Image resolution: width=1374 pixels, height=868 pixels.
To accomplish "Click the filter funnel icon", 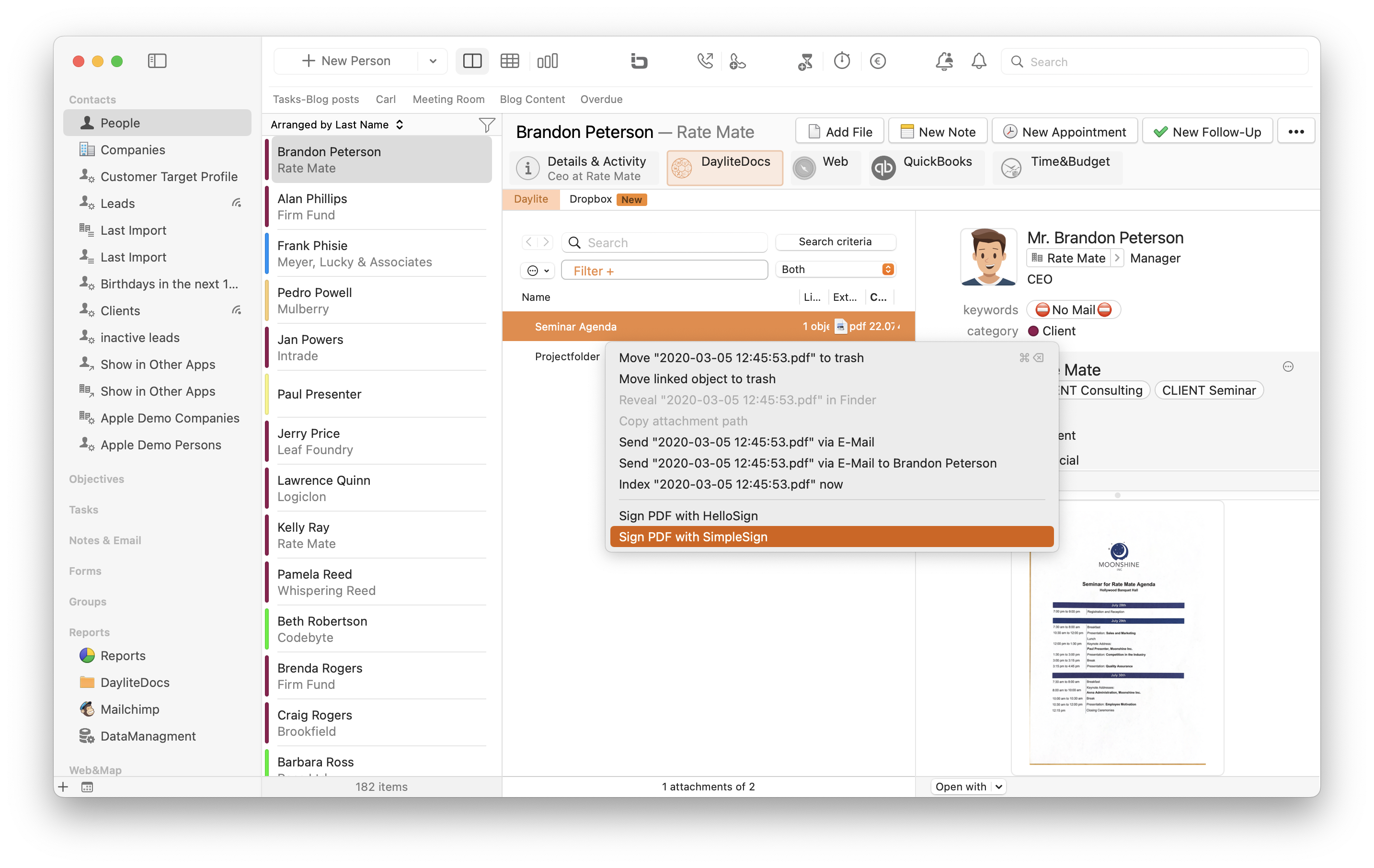I will (487, 125).
